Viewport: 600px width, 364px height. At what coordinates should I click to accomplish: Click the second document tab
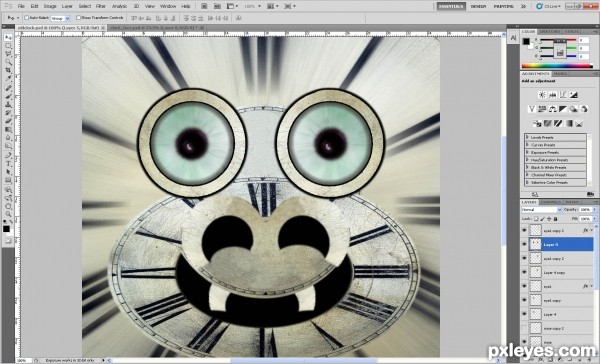(156, 28)
